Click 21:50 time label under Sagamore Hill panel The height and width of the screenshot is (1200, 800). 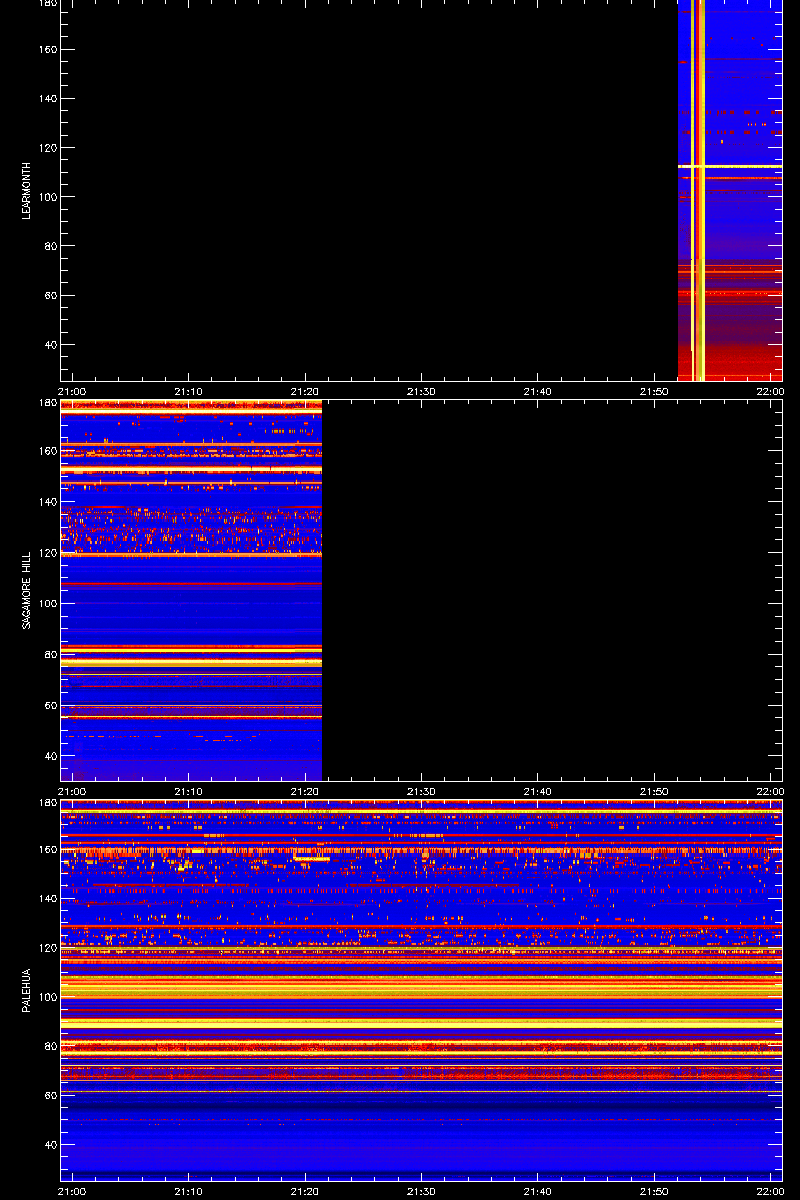click(654, 791)
